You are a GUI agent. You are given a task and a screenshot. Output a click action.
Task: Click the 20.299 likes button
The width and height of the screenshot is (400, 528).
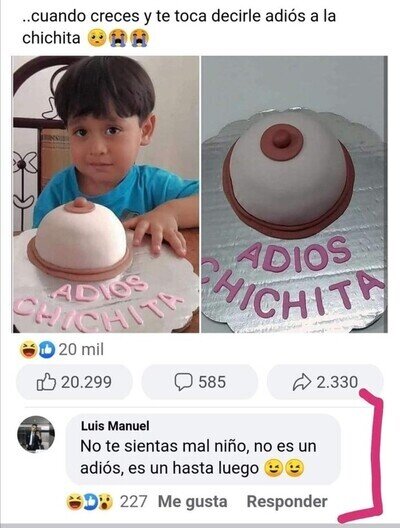(74, 382)
